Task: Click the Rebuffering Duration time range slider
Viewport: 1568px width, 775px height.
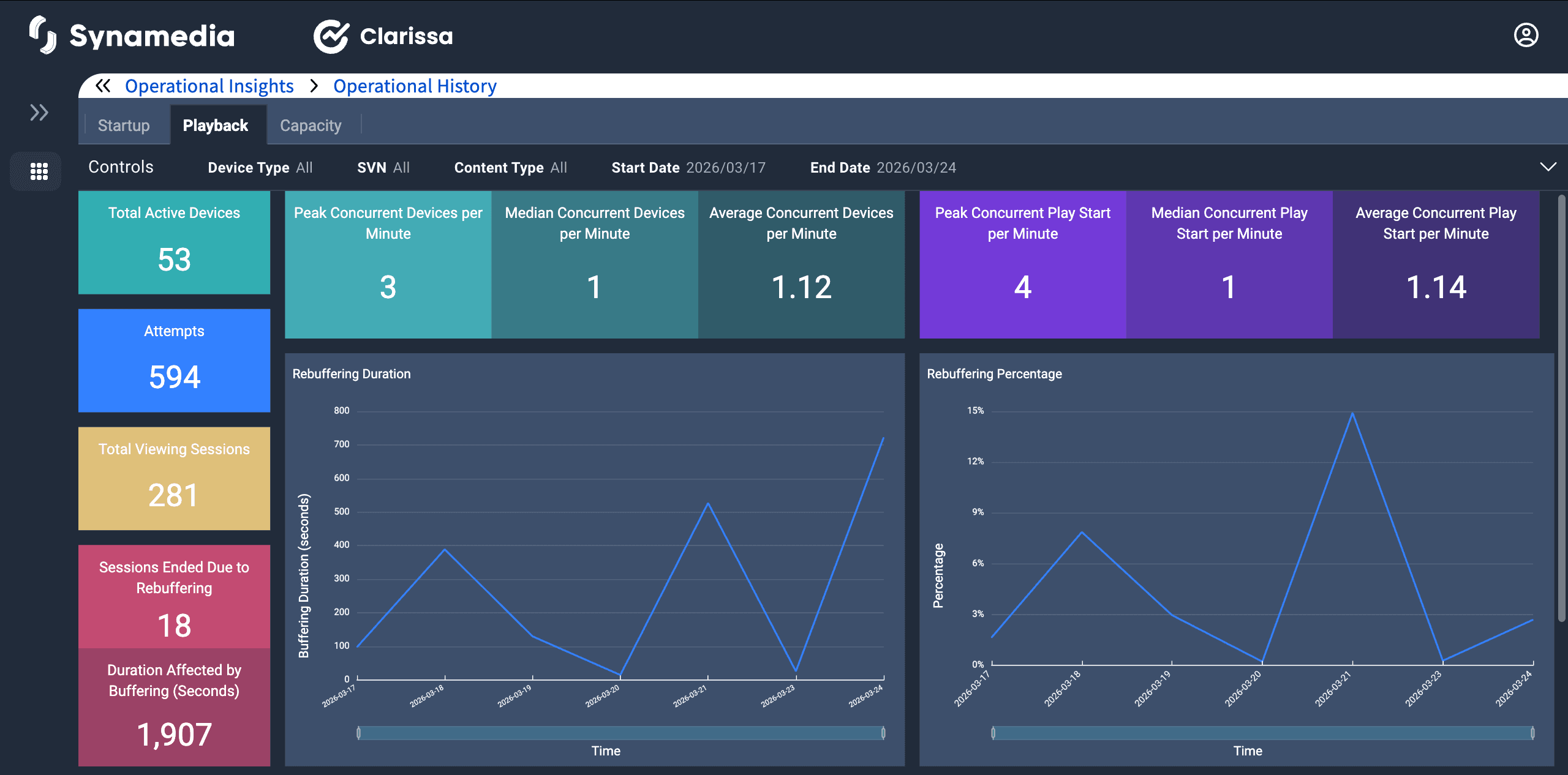Action: click(x=620, y=733)
